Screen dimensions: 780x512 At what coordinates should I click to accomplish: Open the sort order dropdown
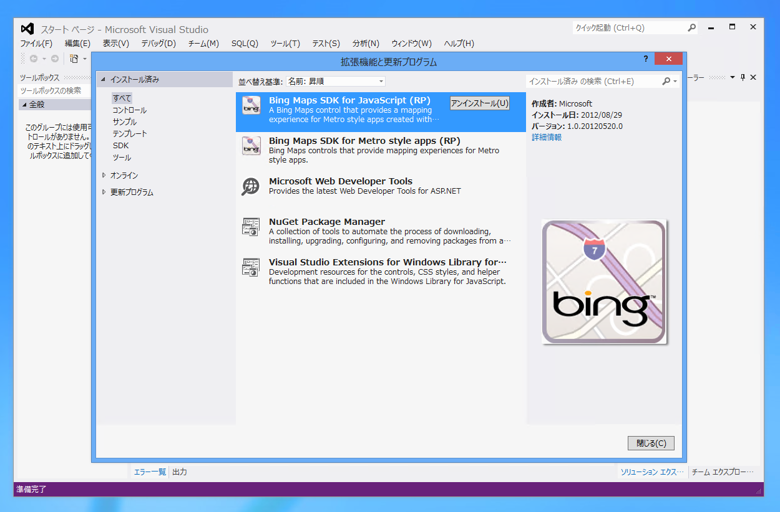pos(336,81)
